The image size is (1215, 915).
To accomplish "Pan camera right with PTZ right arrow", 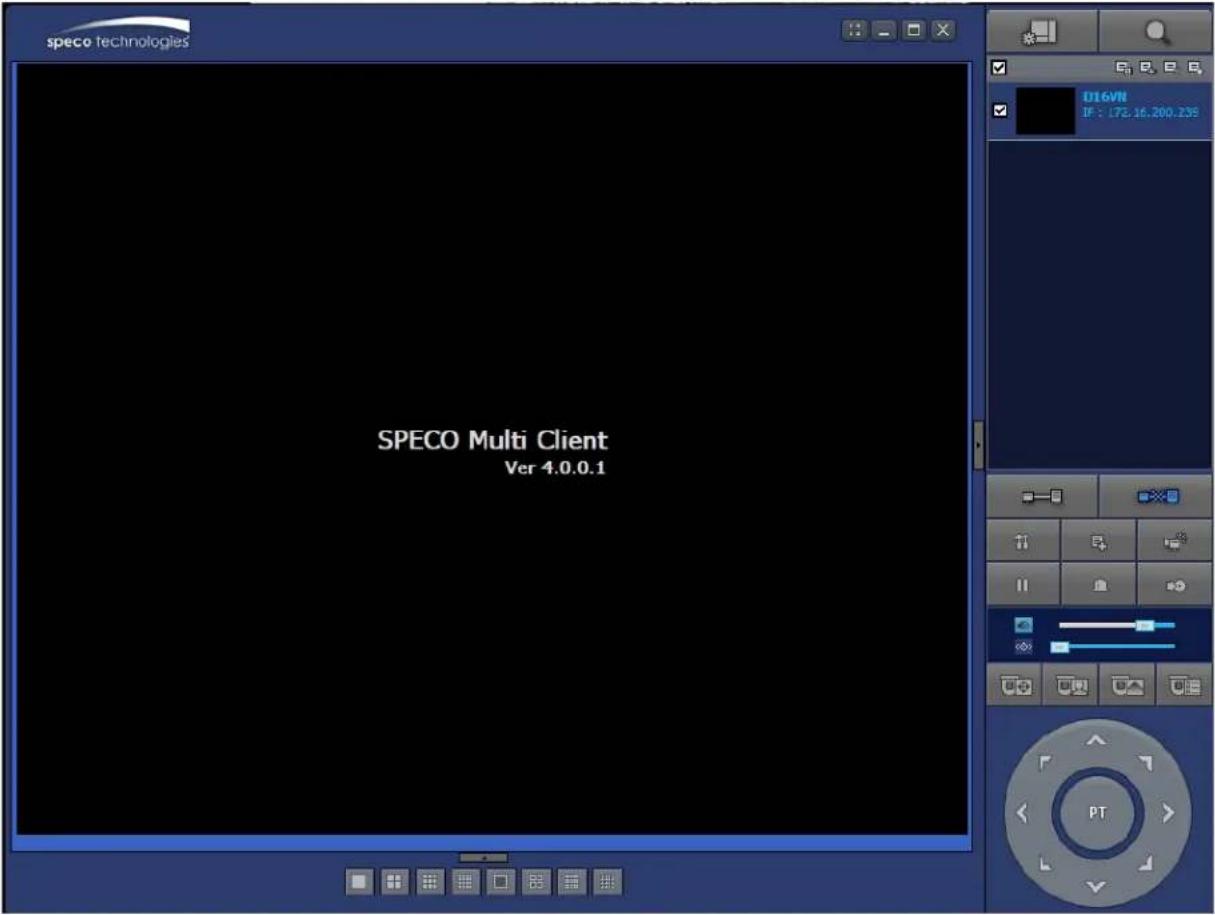I will pos(1169,814).
